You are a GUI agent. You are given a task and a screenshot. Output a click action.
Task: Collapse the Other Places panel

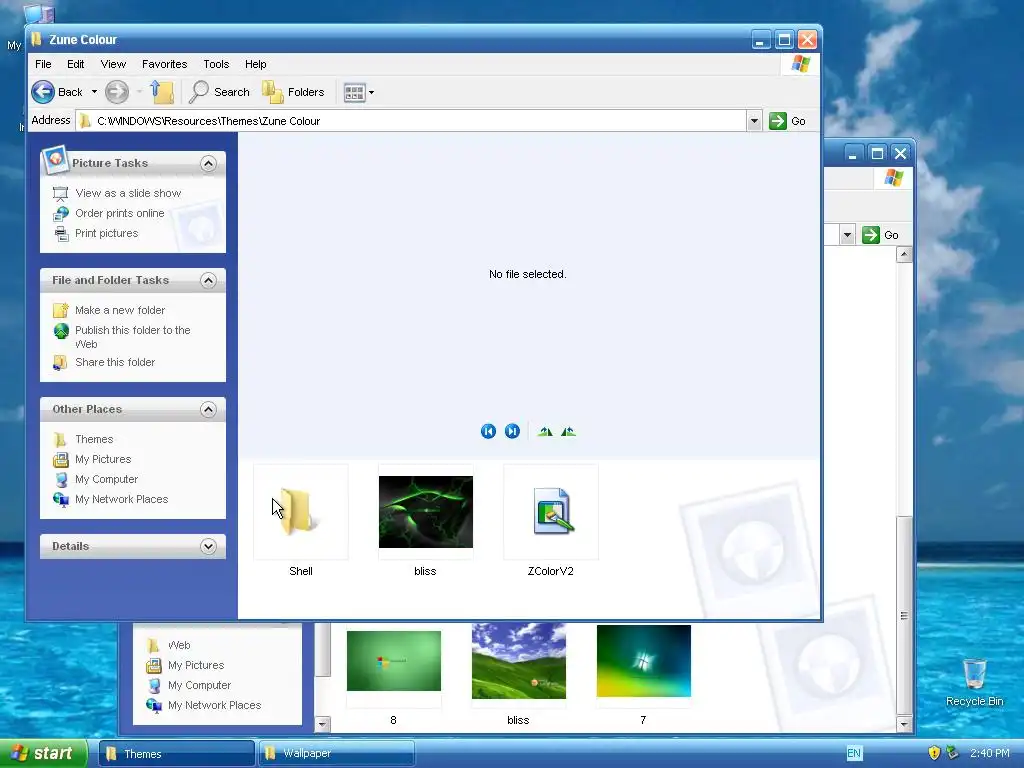(208, 409)
